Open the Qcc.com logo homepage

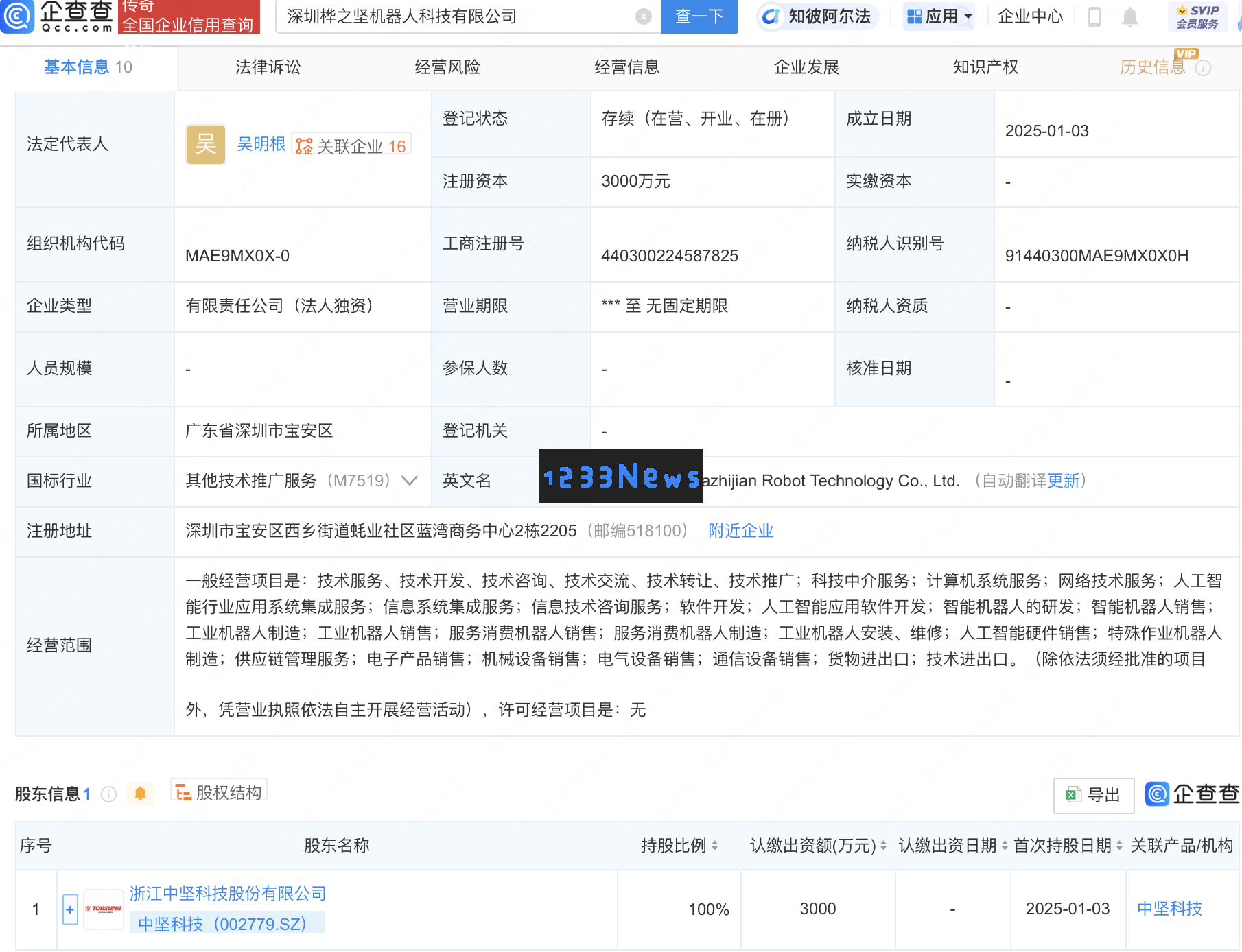58,16
